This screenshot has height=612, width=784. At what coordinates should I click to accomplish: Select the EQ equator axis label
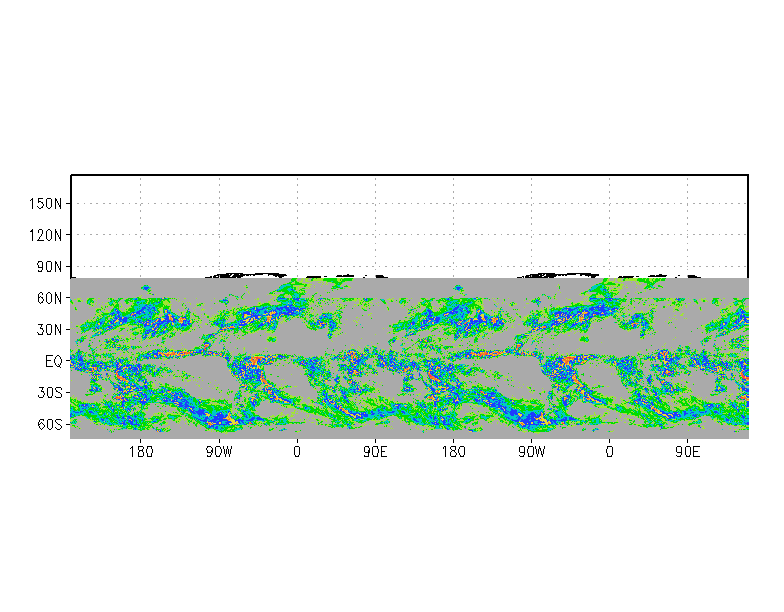click(54, 361)
